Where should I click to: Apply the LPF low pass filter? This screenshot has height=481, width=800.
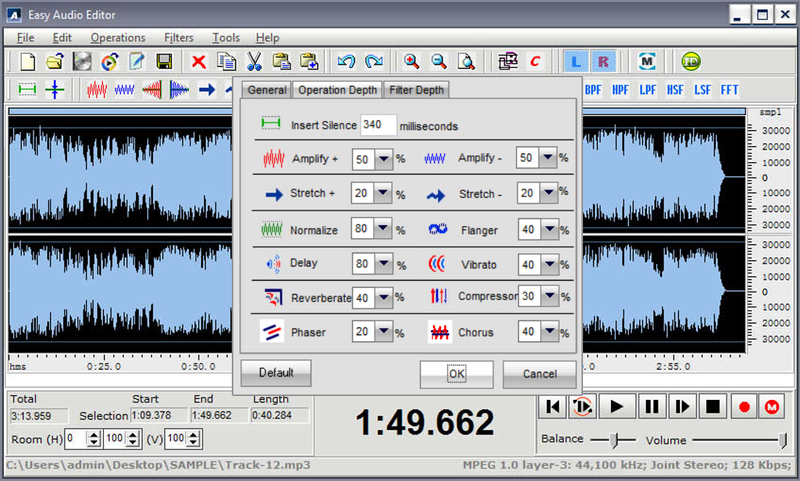647,90
